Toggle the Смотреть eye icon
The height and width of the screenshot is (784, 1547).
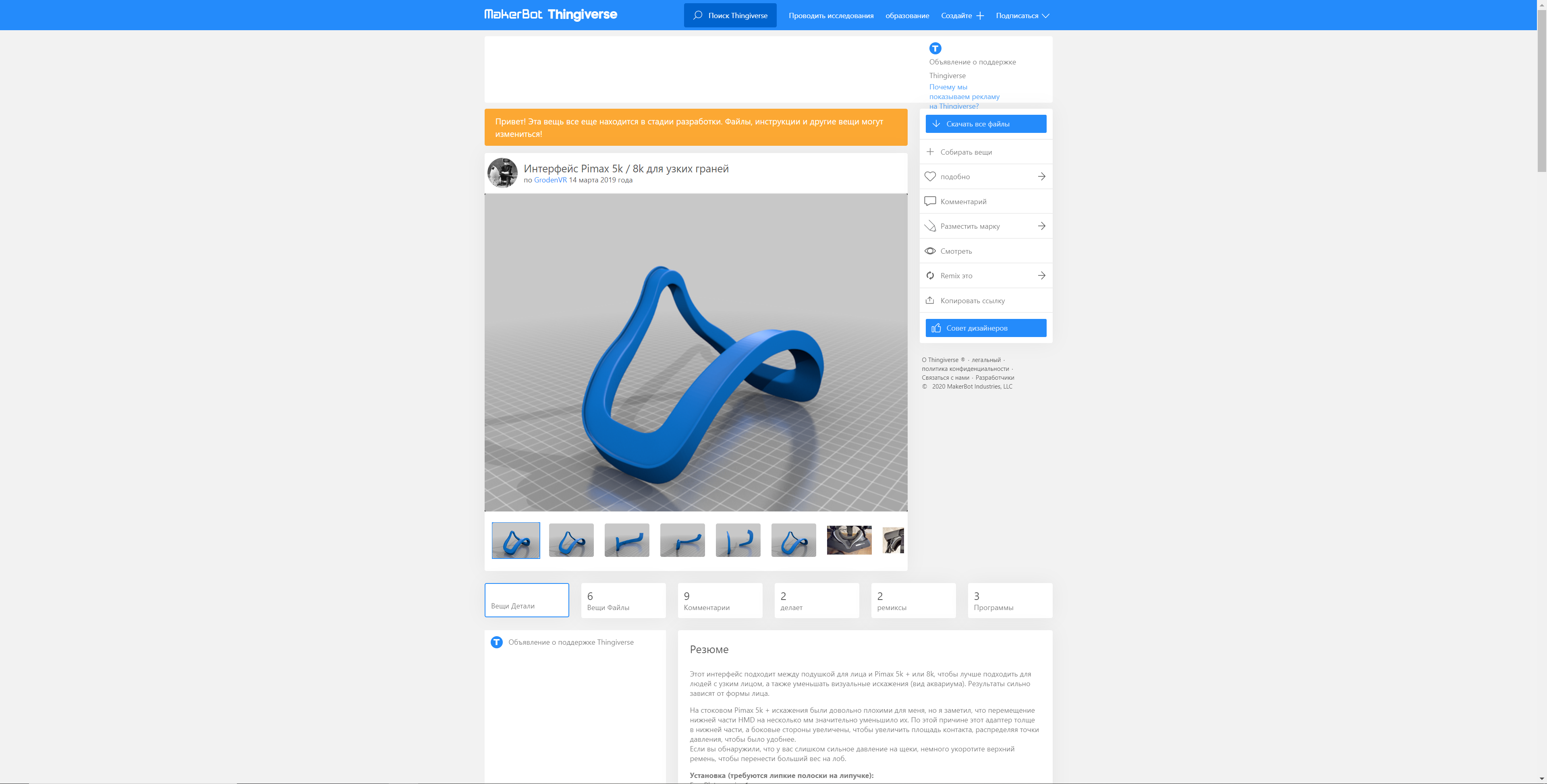click(x=930, y=251)
